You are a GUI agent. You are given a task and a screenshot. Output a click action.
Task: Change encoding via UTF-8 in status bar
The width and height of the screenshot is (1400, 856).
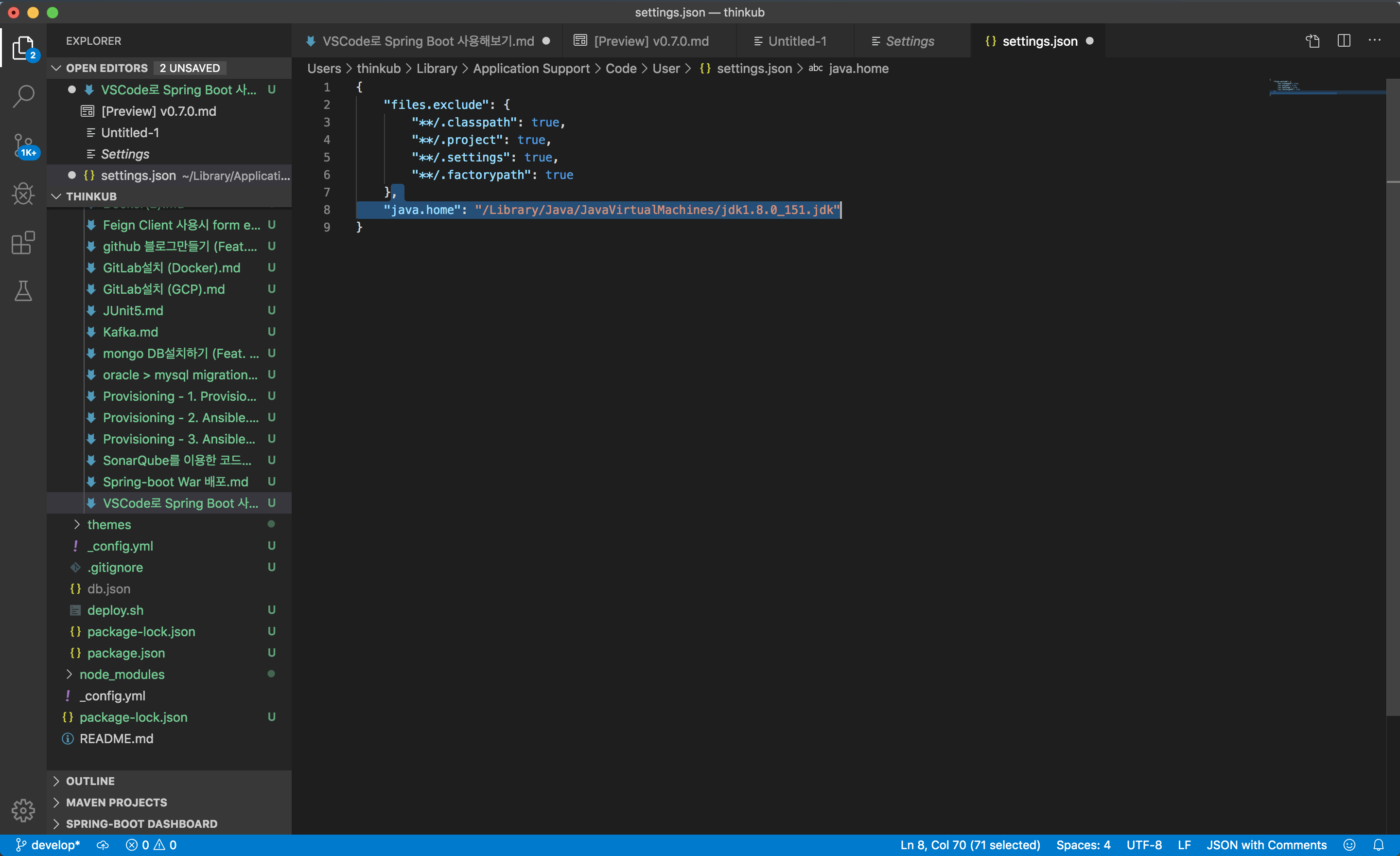click(x=1144, y=845)
